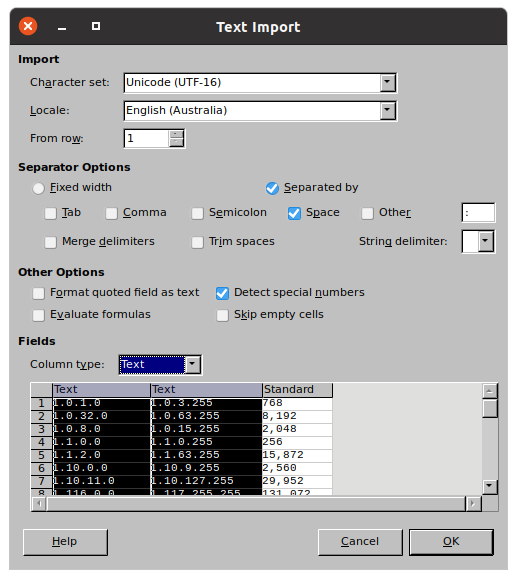Click the From row spinner down arrow

[x=177, y=142]
